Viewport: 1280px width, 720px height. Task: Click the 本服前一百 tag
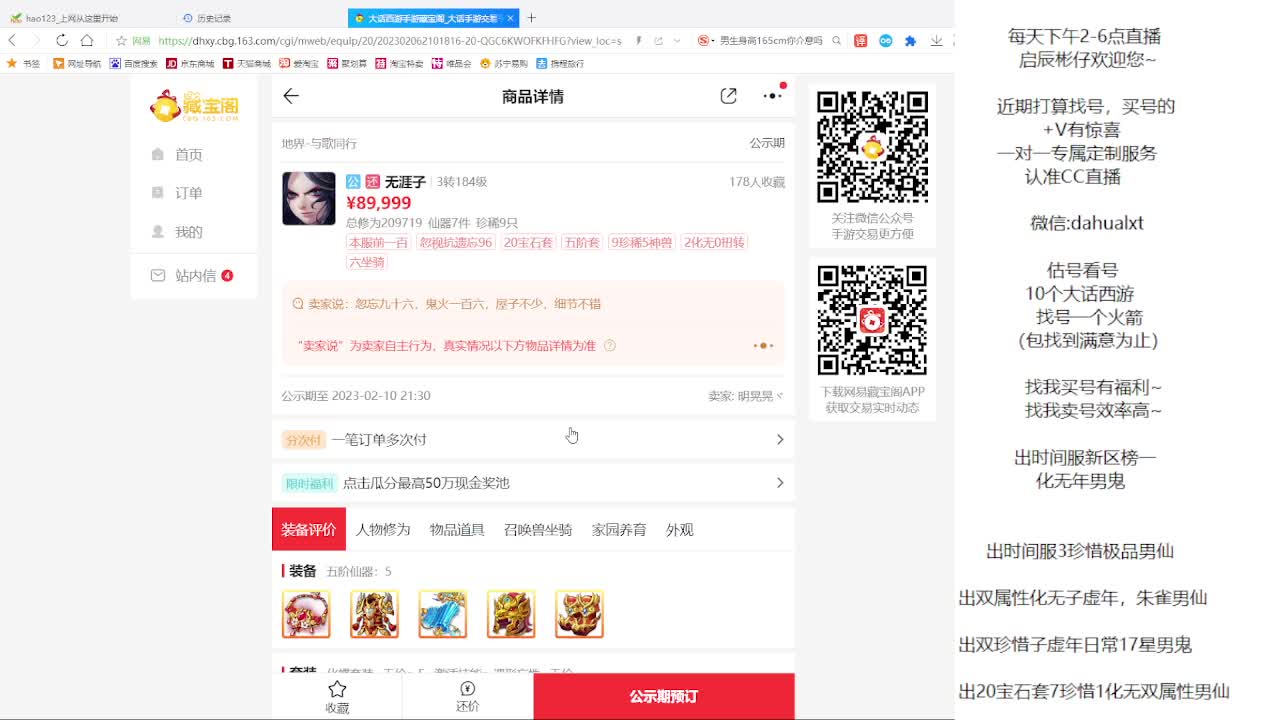379,242
